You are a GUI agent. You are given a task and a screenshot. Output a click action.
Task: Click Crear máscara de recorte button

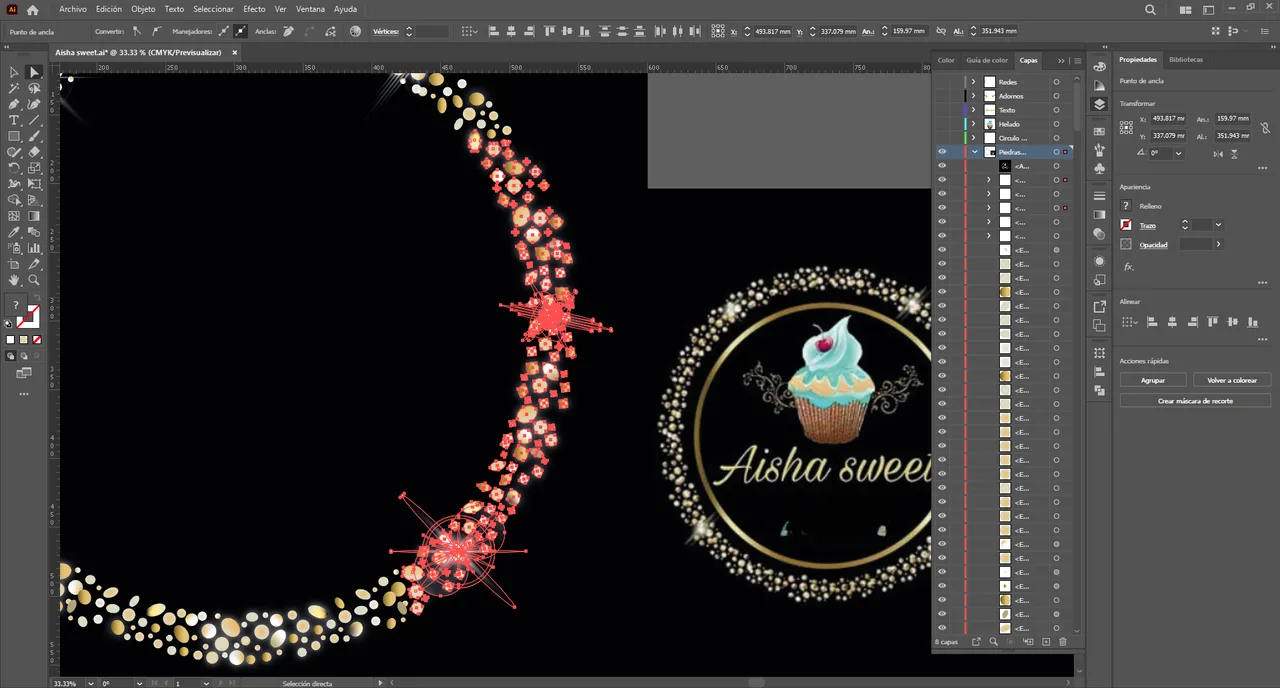1195,400
